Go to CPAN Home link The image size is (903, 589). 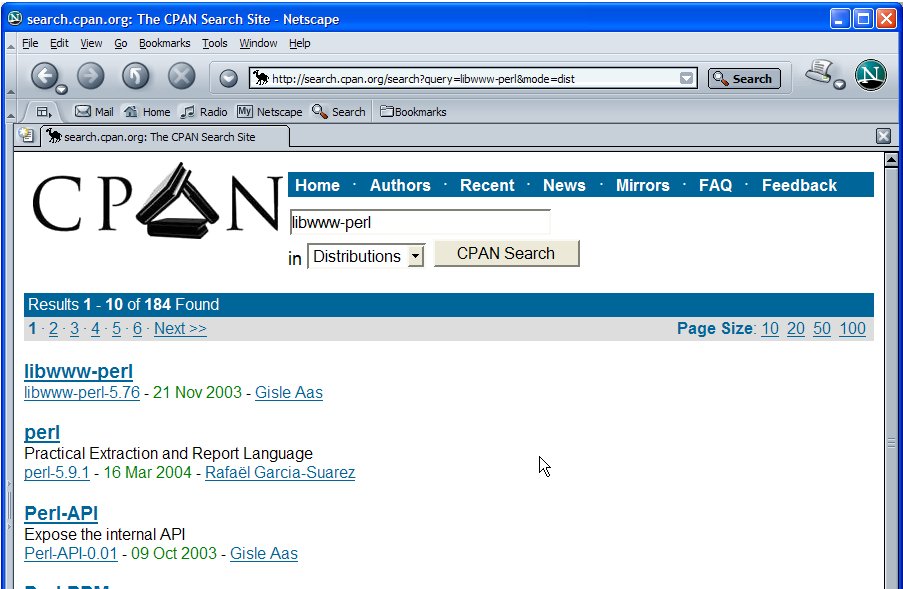click(x=317, y=185)
